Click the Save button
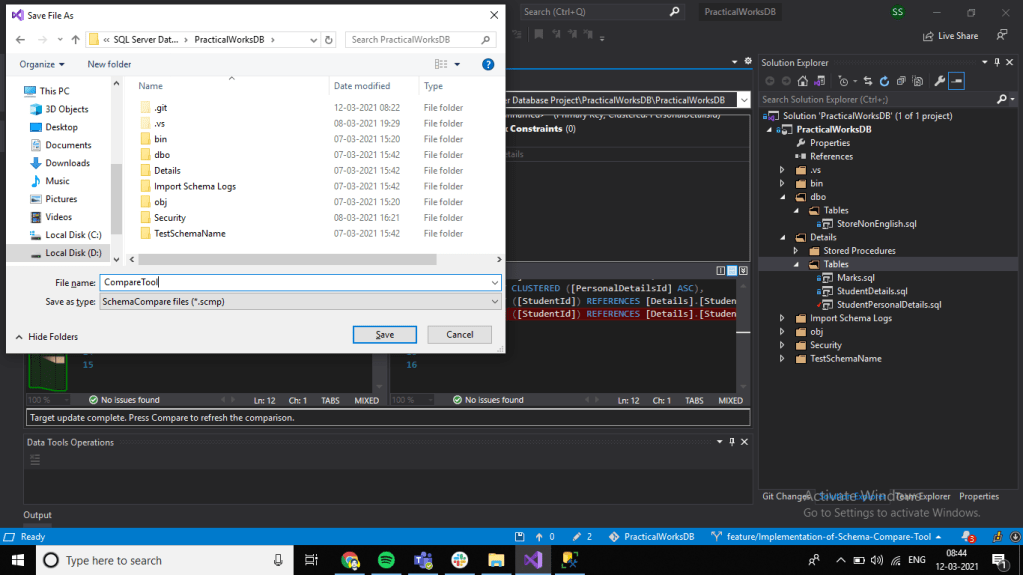1023x575 pixels. 384,334
